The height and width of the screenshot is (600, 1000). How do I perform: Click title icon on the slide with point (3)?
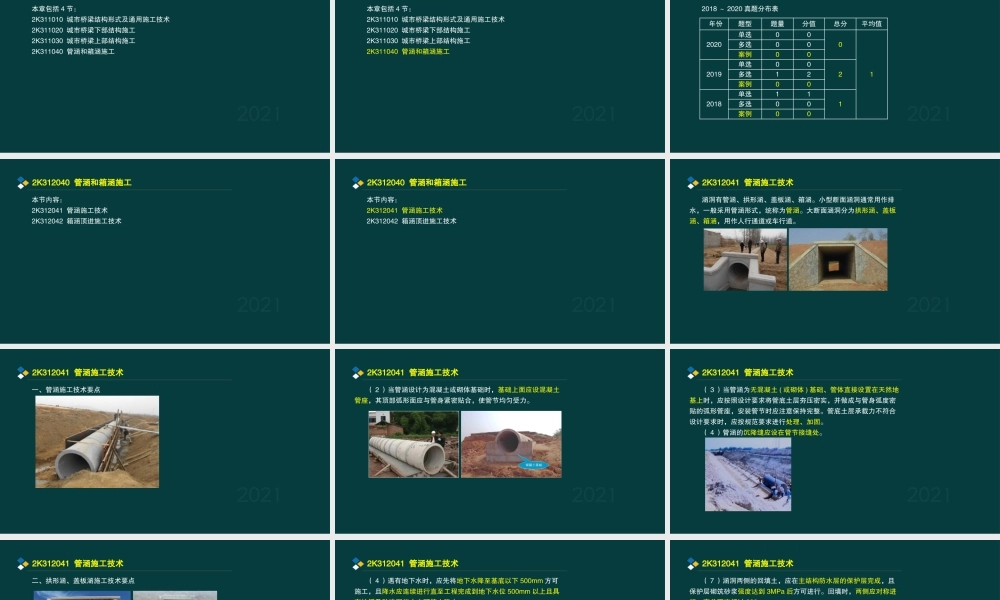(693, 373)
